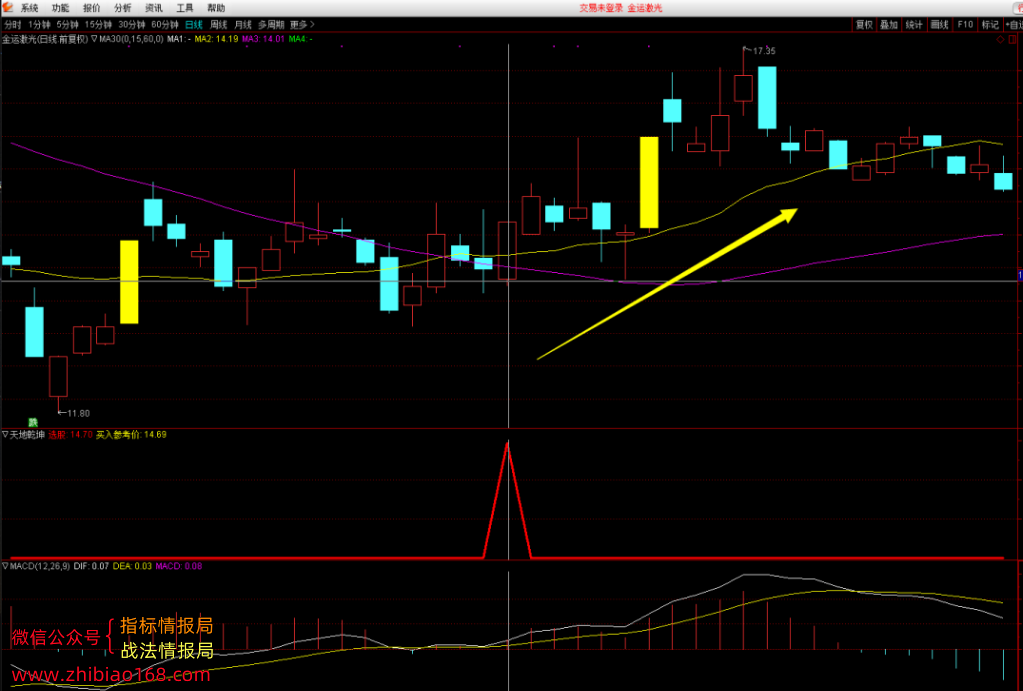
Task: Open the 报价 menu
Action: click(92, 8)
